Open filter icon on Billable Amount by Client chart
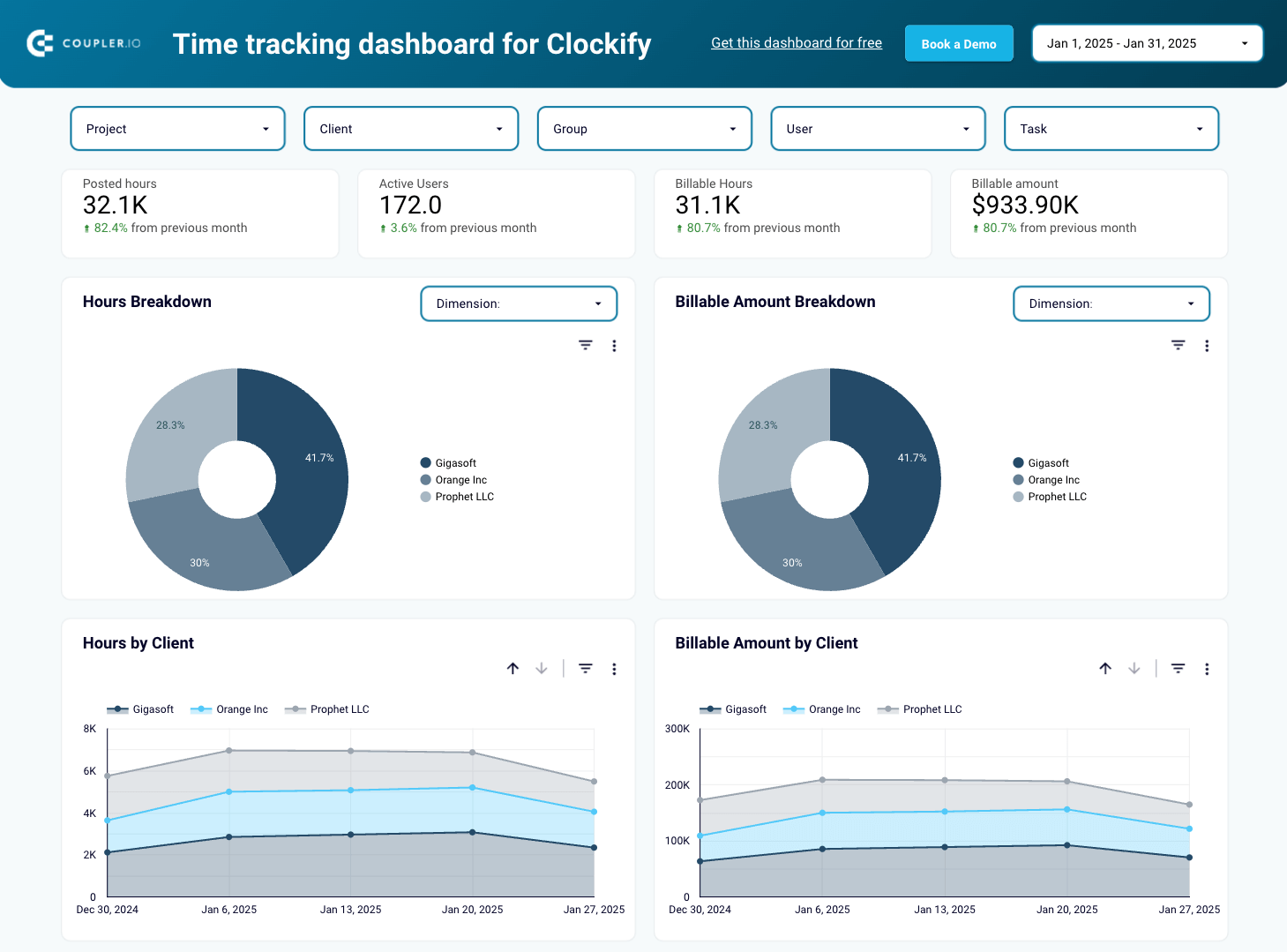This screenshot has height=952, width=1287. pos(1178,668)
